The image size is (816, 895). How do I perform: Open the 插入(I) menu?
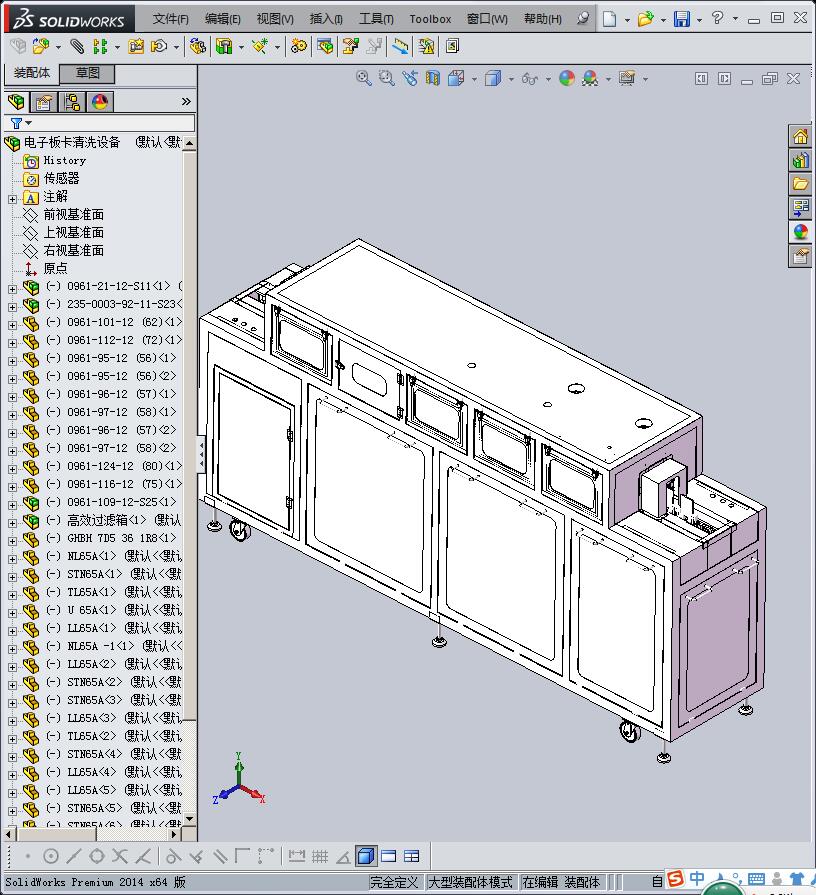coord(326,19)
